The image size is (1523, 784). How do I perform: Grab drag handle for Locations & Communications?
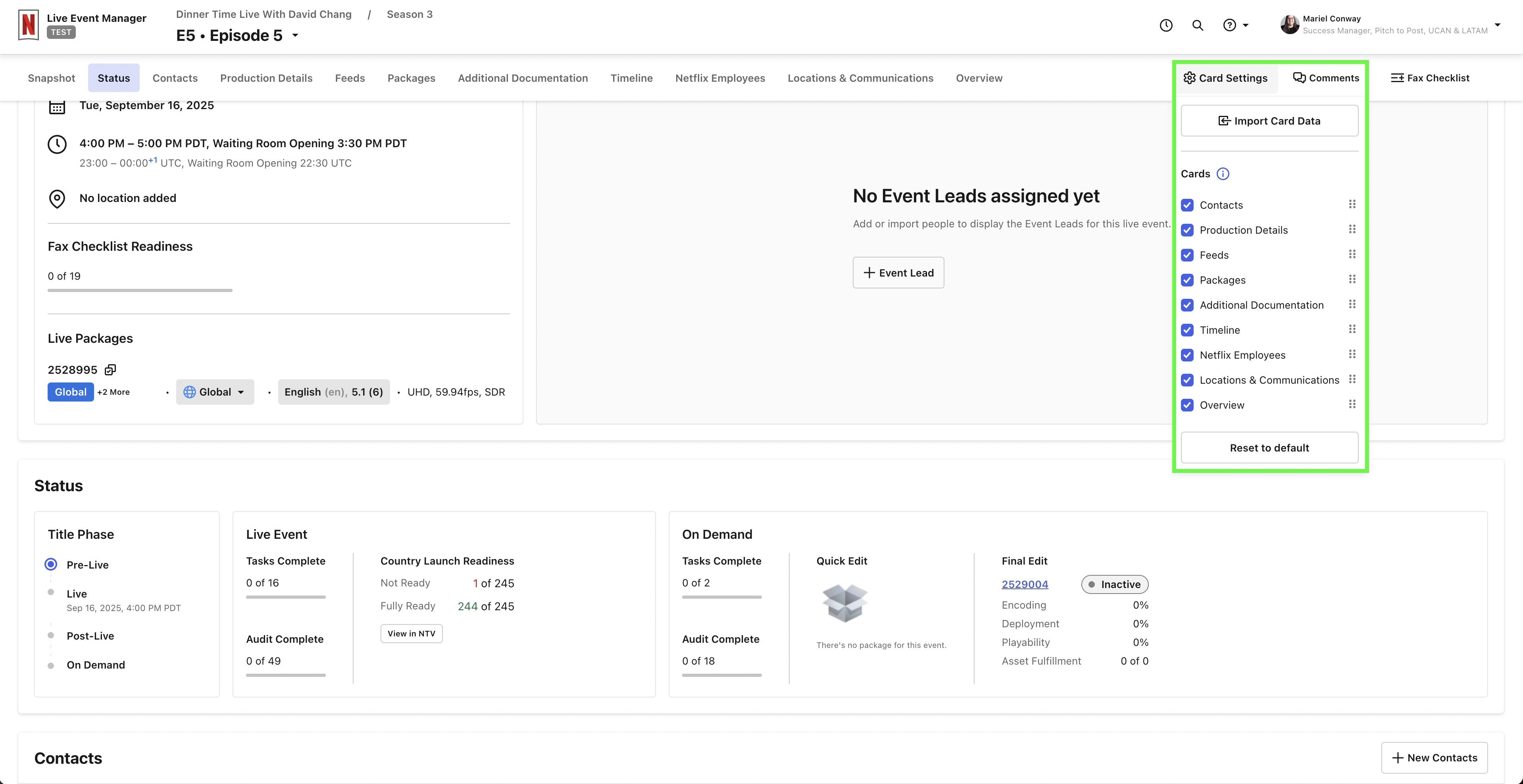(1352, 379)
